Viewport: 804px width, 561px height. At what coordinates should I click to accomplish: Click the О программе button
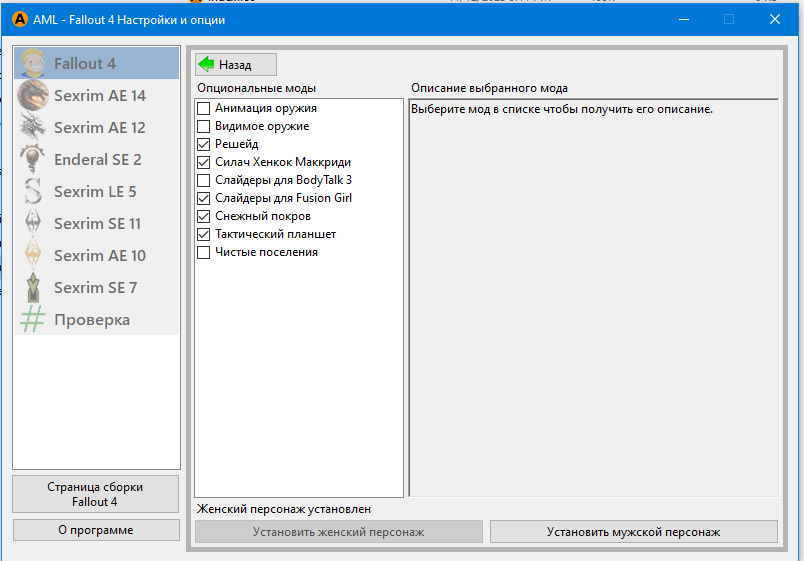(x=95, y=530)
